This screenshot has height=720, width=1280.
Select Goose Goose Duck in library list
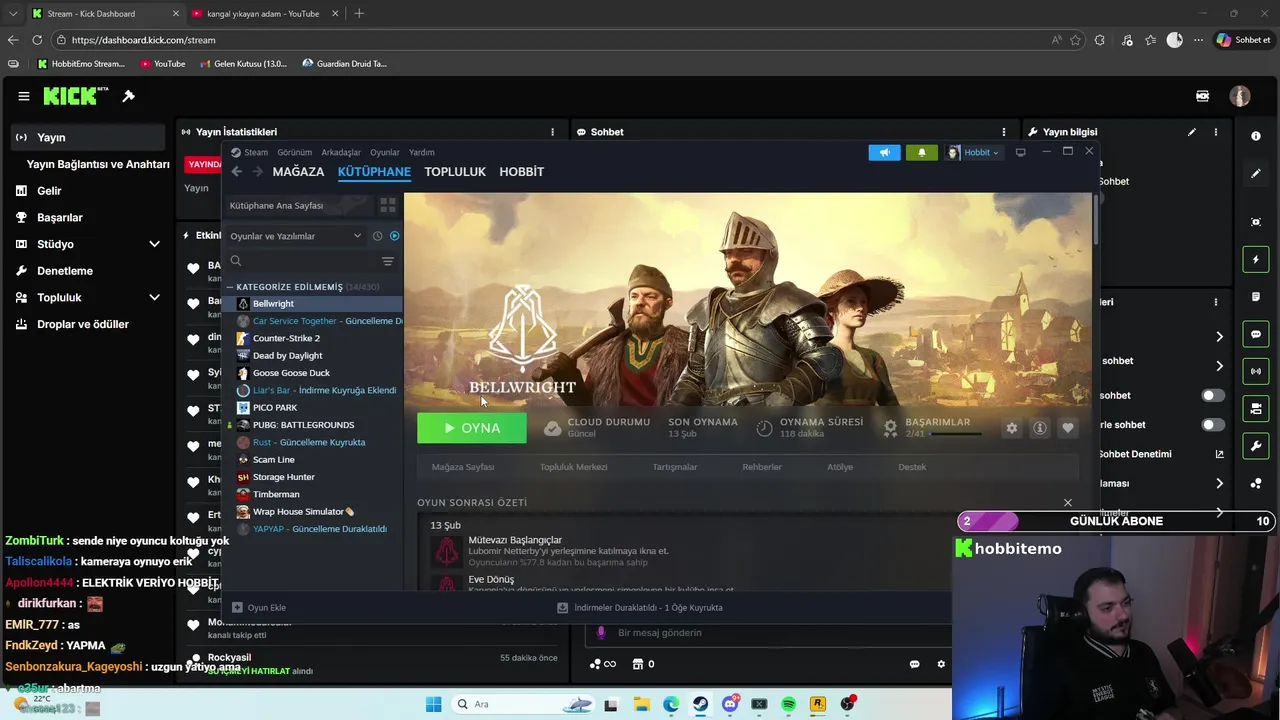pyautogui.click(x=291, y=373)
